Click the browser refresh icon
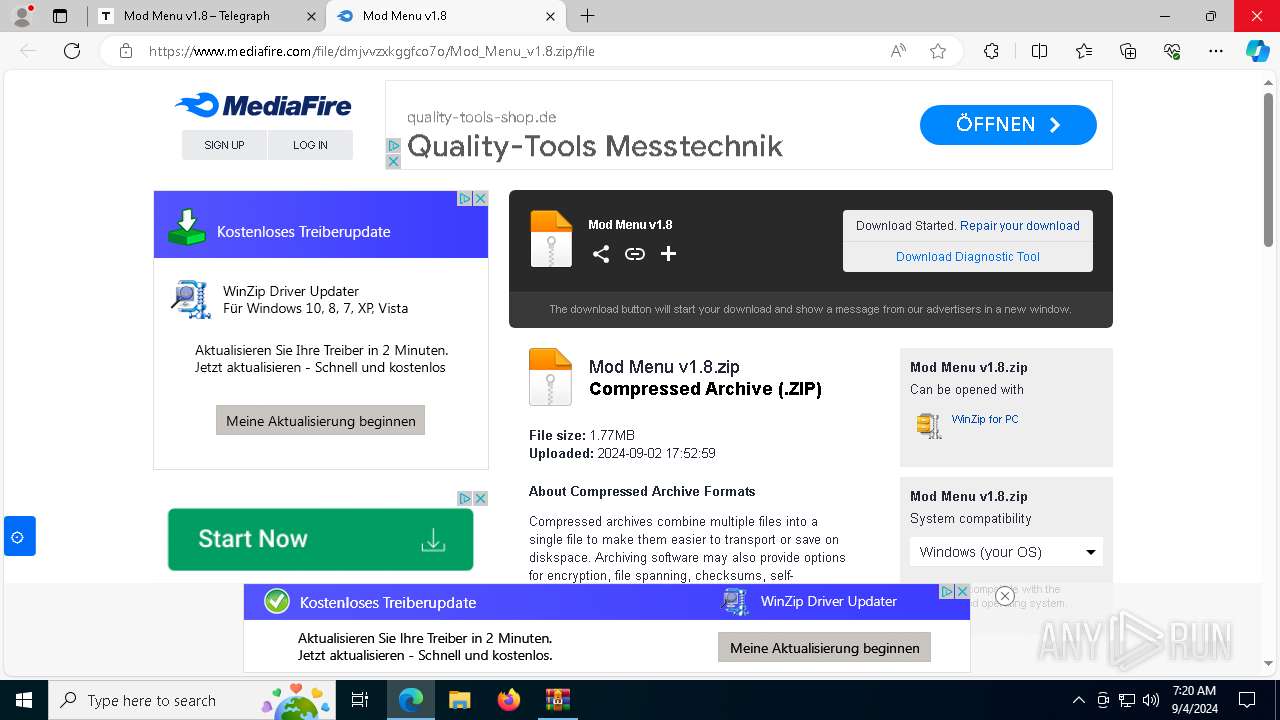This screenshot has width=1280, height=720. coord(72,51)
